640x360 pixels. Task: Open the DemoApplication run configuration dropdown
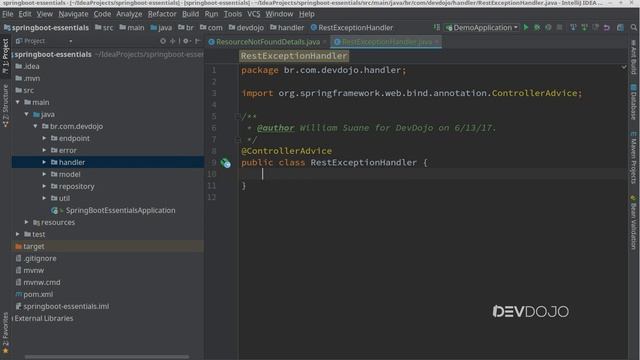pyautogui.click(x=482, y=27)
